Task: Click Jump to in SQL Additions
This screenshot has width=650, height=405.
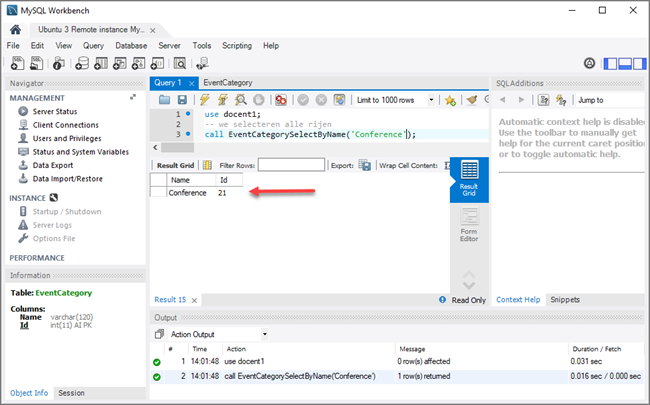Action: (x=590, y=100)
